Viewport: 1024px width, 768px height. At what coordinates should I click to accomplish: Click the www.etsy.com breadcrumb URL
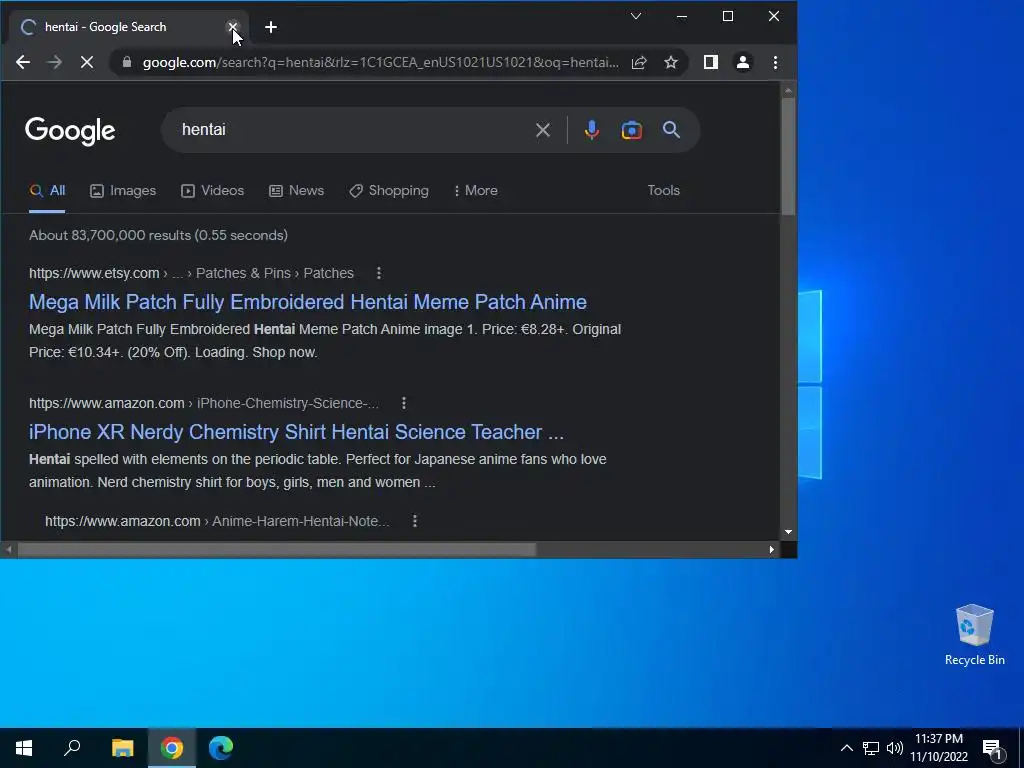tap(94, 273)
